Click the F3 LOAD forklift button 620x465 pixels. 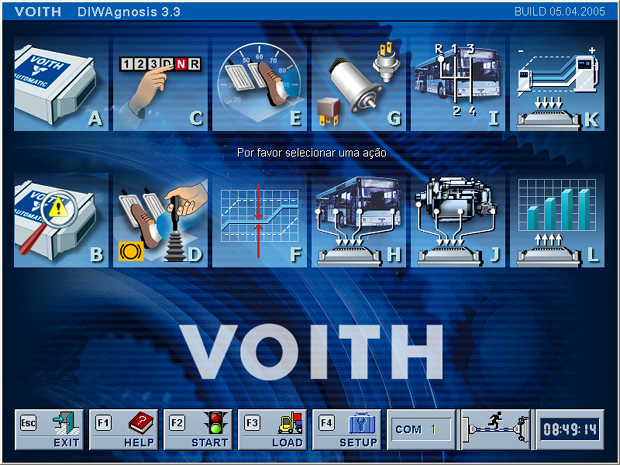(x=272, y=430)
